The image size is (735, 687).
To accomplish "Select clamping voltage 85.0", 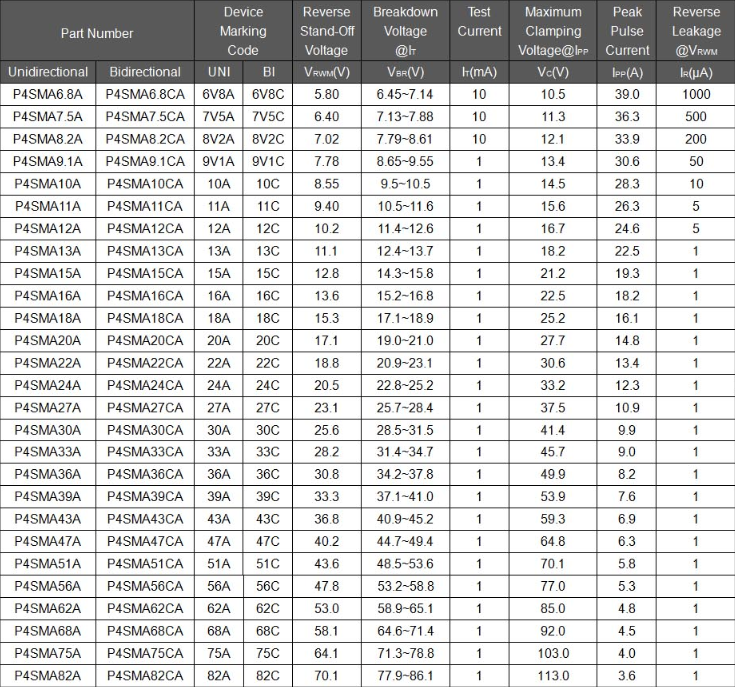I will (x=553, y=609).
